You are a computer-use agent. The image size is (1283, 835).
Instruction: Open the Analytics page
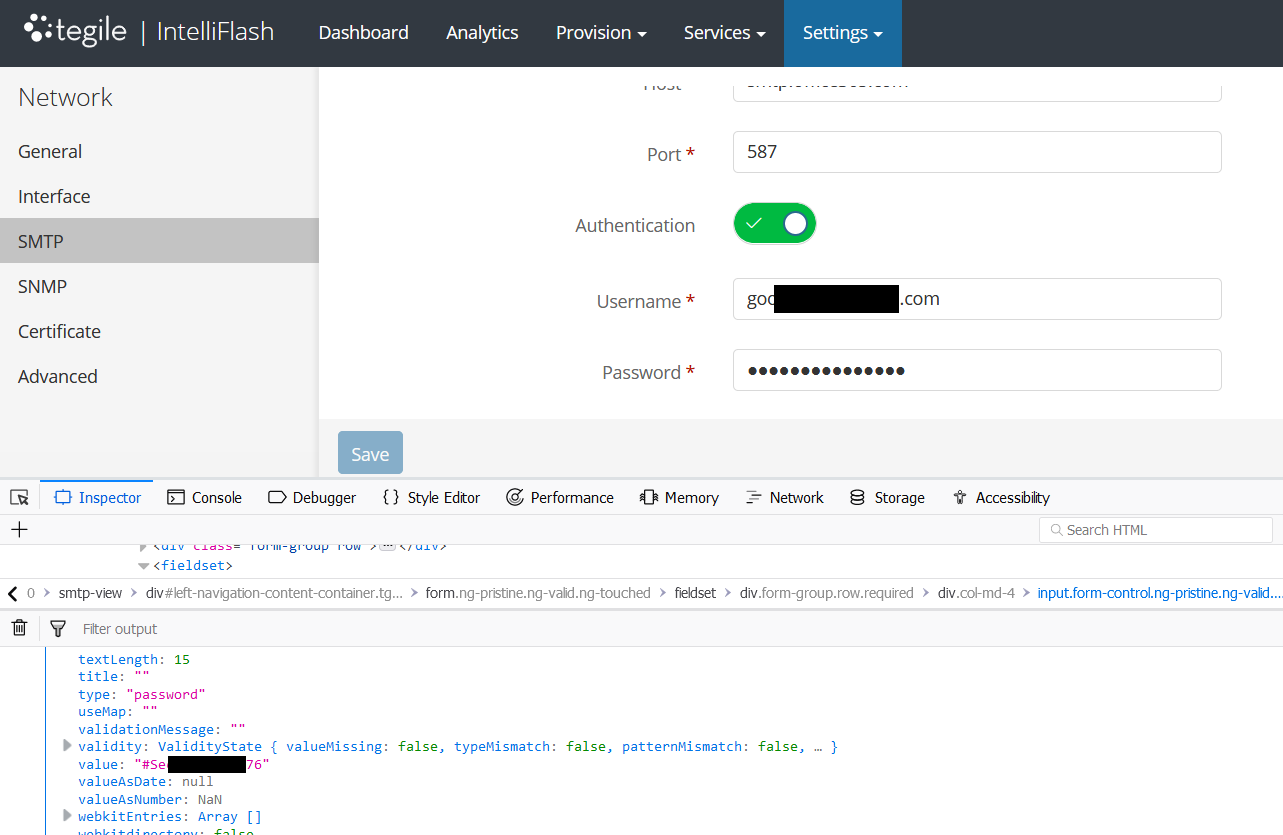482,33
